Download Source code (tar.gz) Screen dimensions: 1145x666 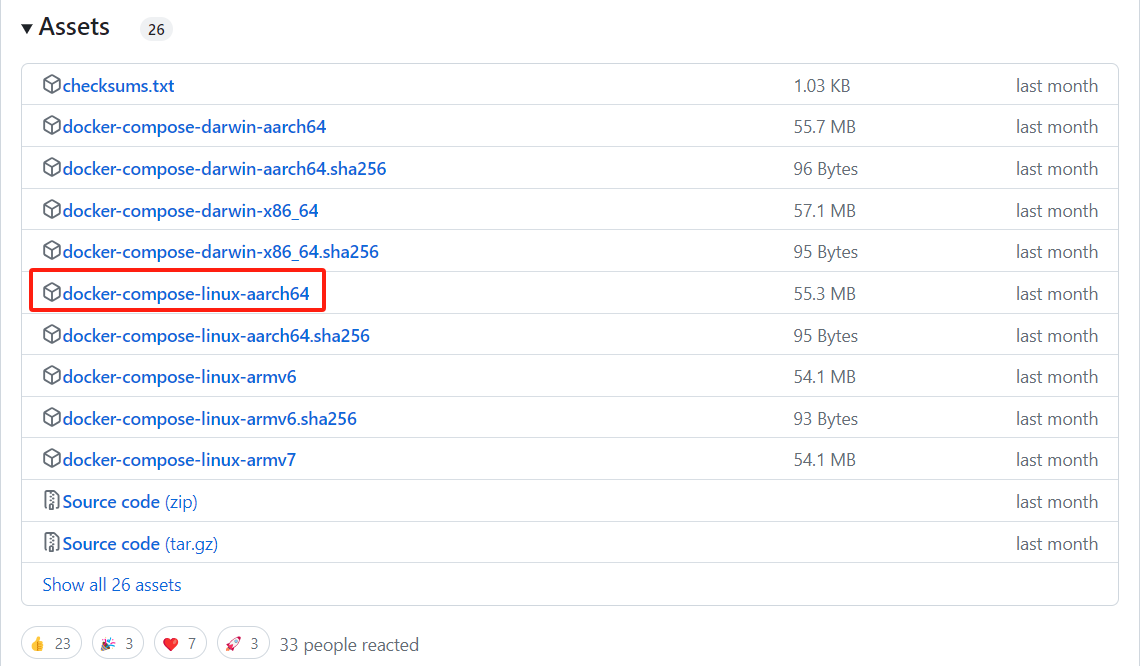140,544
